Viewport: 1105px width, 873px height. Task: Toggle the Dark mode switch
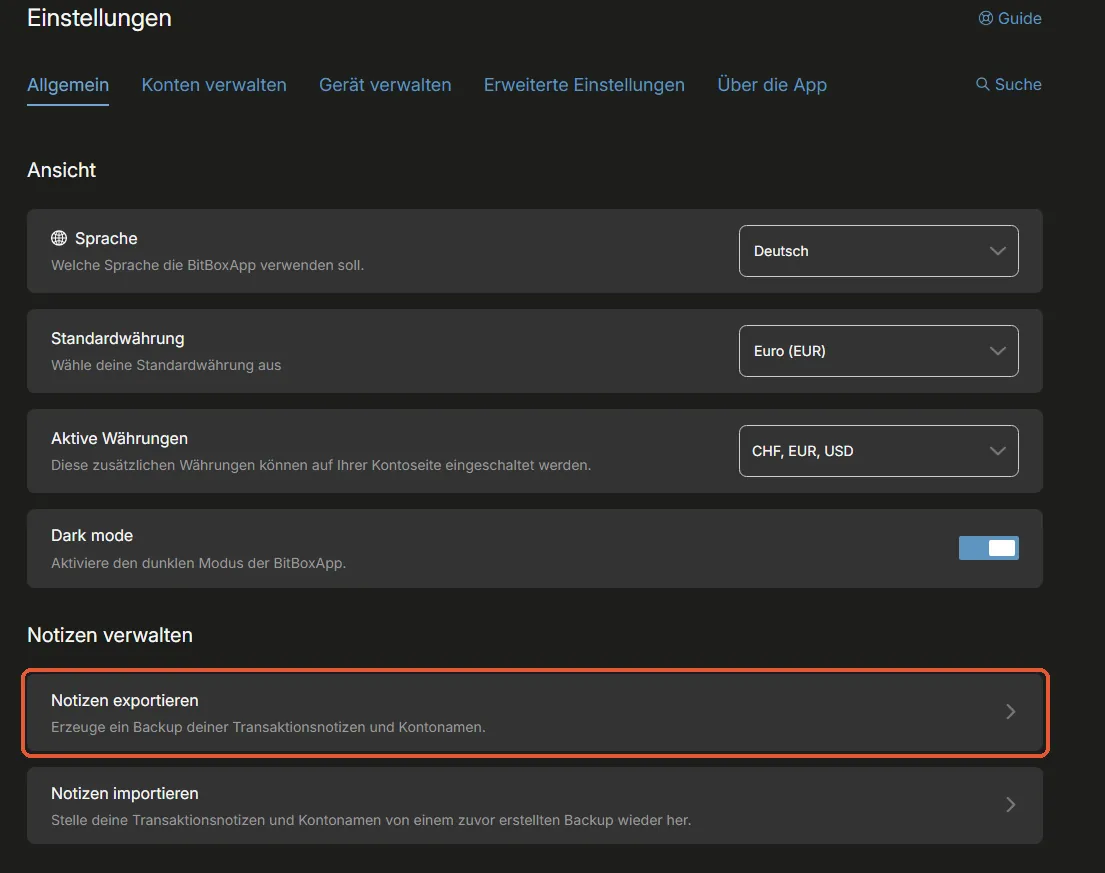tap(988, 548)
